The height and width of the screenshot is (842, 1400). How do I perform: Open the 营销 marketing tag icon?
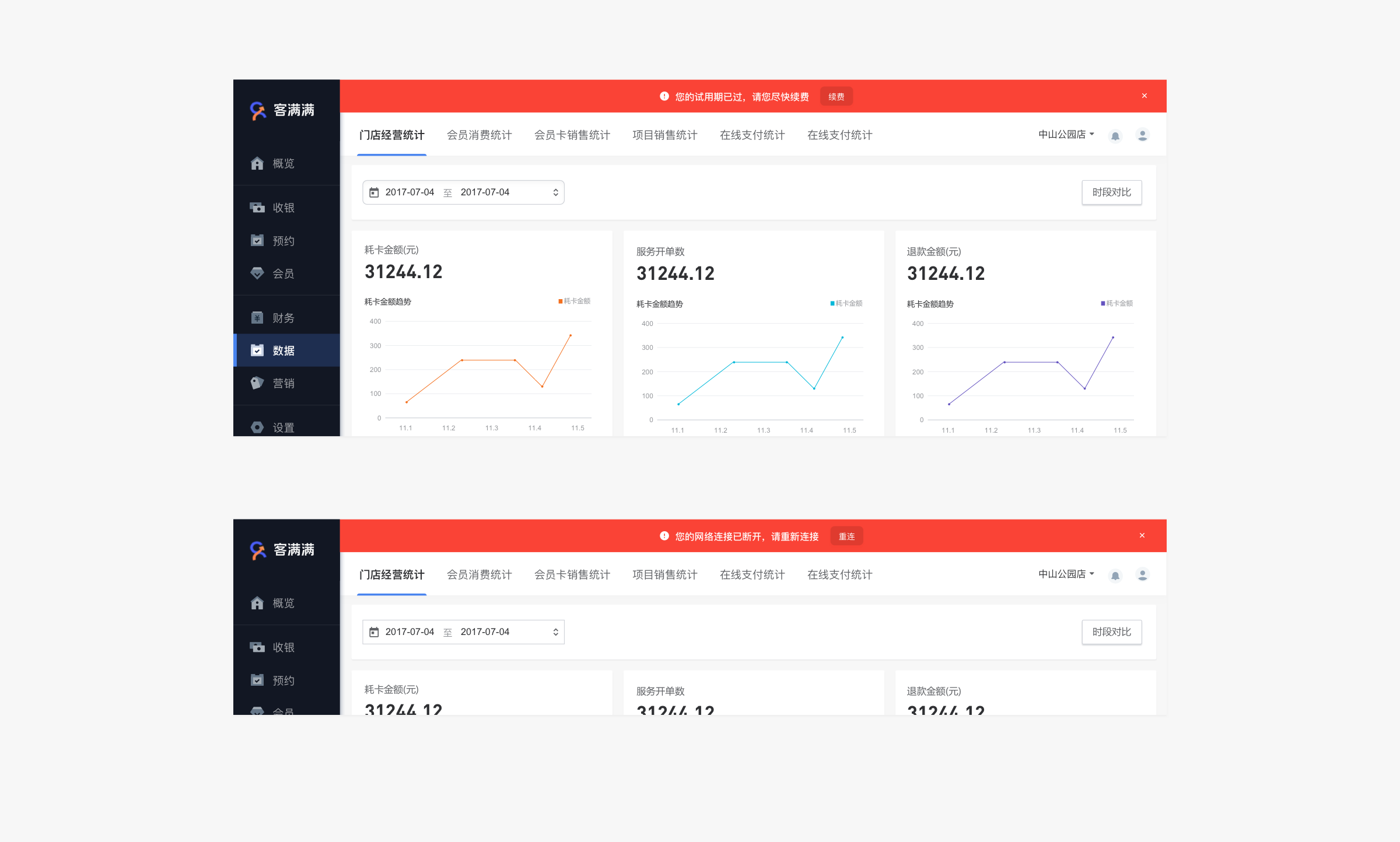point(257,383)
